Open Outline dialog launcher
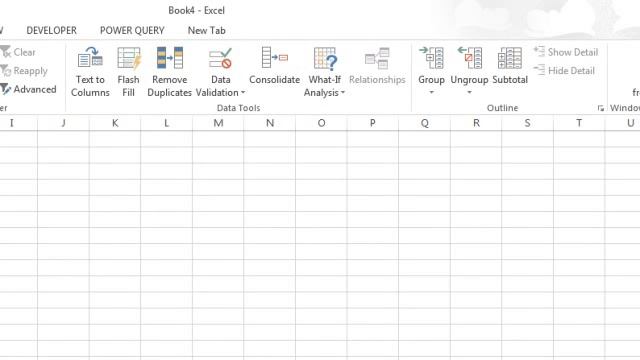640x360 pixels. [x=600, y=108]
